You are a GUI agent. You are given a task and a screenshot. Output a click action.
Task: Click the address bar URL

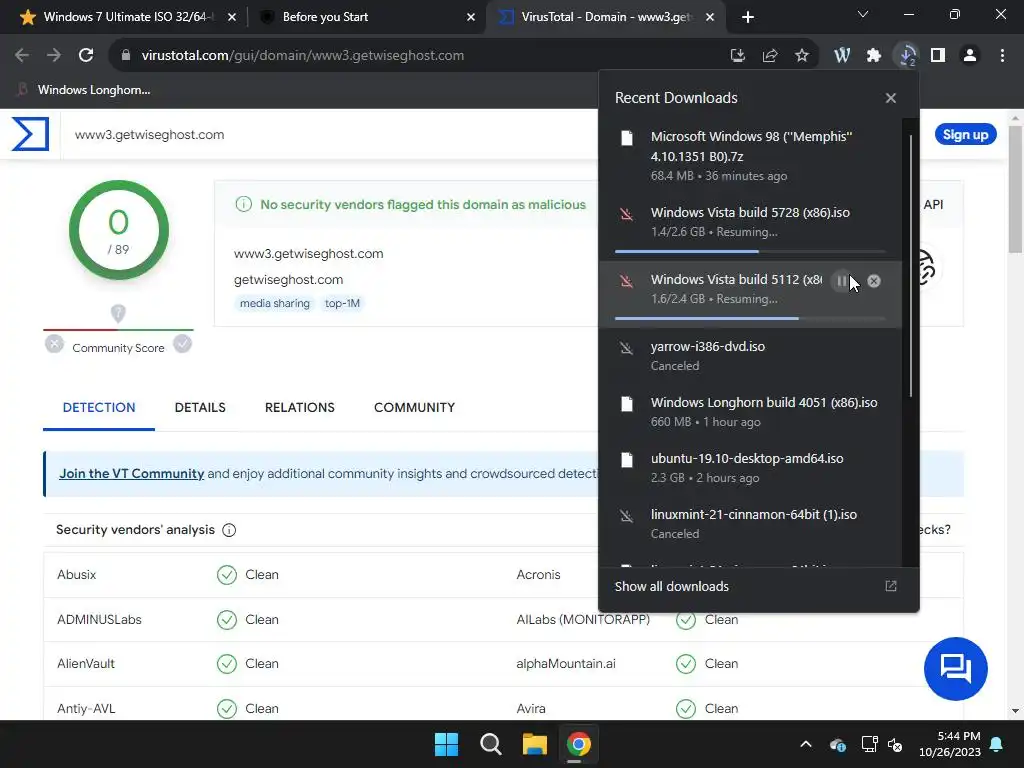302,56
